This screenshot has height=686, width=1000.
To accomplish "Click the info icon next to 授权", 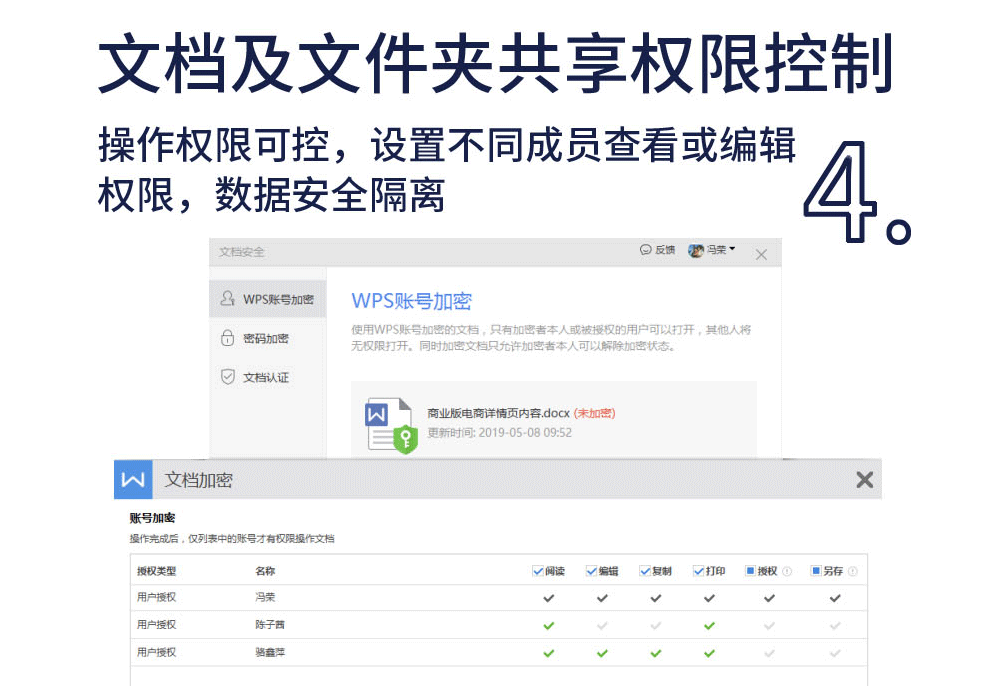I will point(787,572).
